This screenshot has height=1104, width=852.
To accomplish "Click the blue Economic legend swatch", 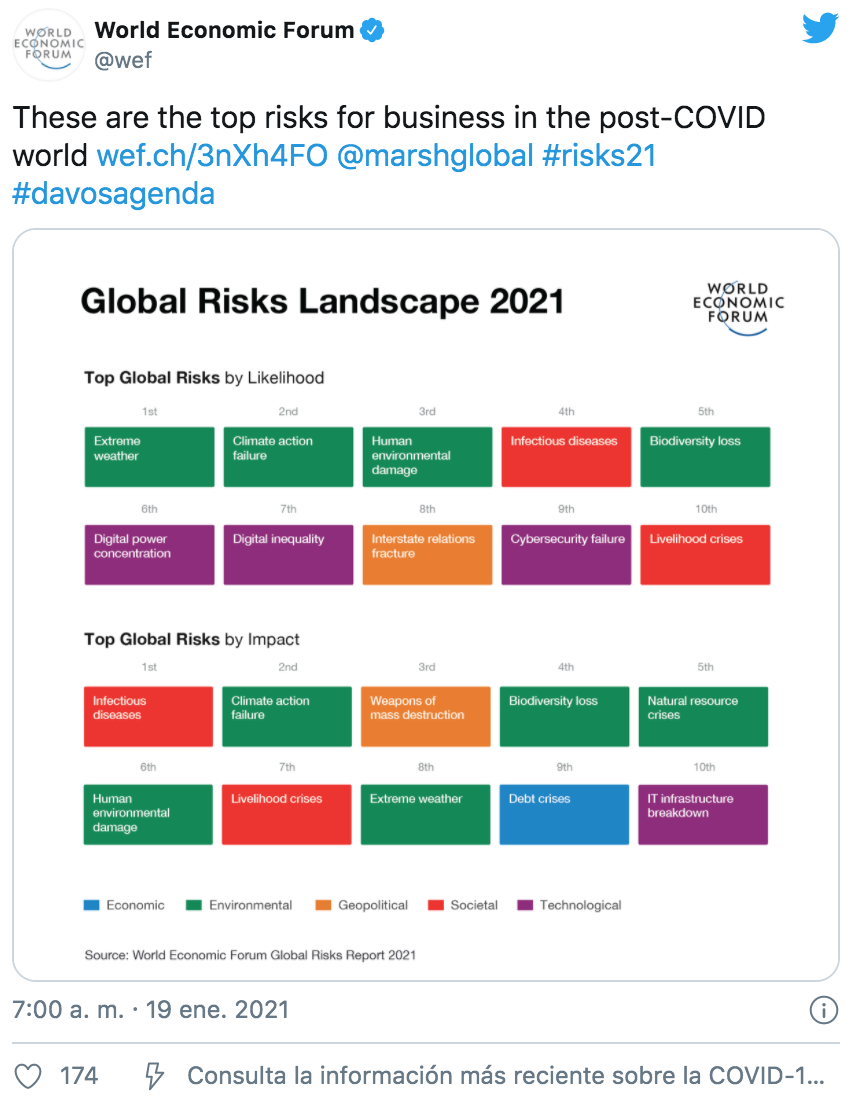I will 92,905.
